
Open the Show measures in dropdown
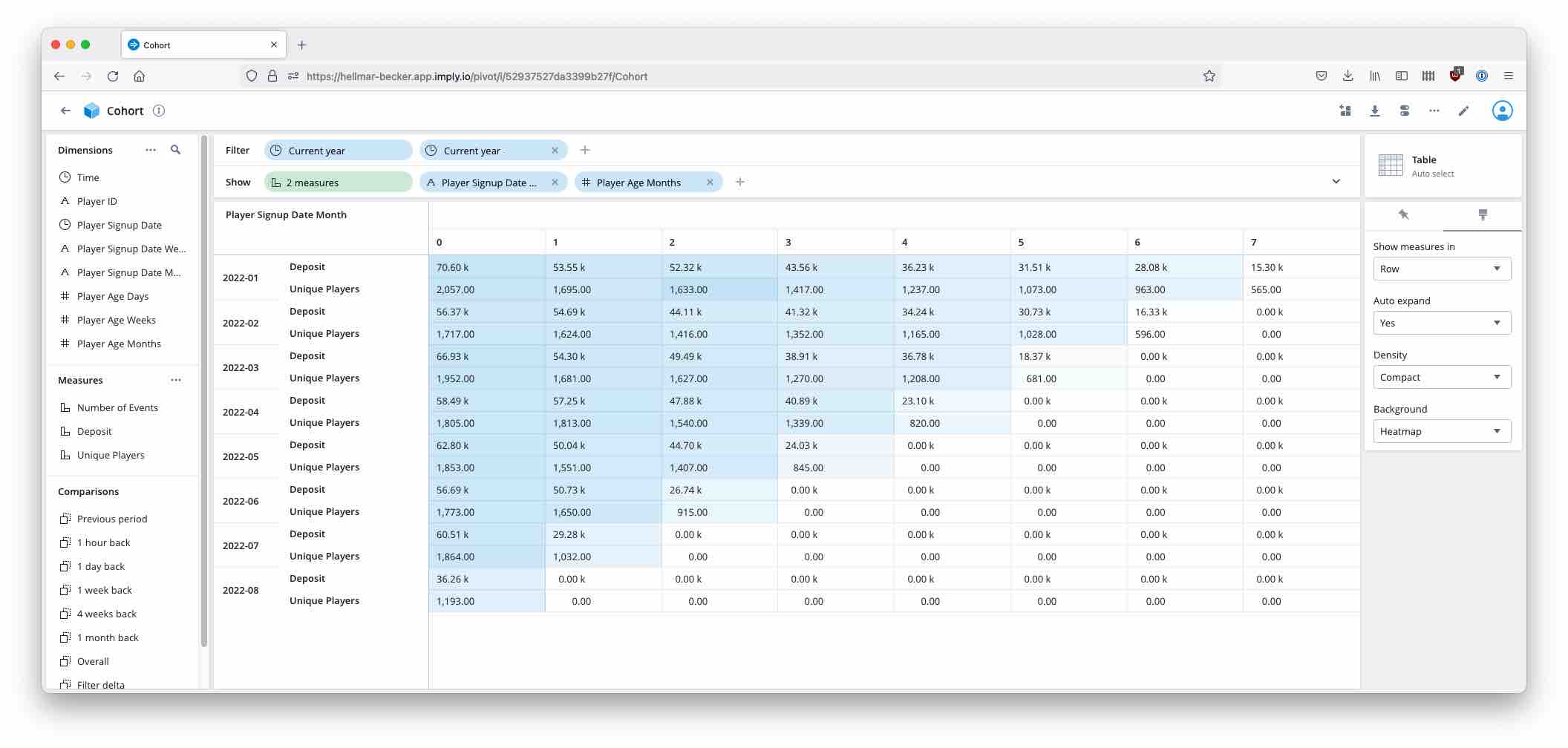click(1441, 269)
